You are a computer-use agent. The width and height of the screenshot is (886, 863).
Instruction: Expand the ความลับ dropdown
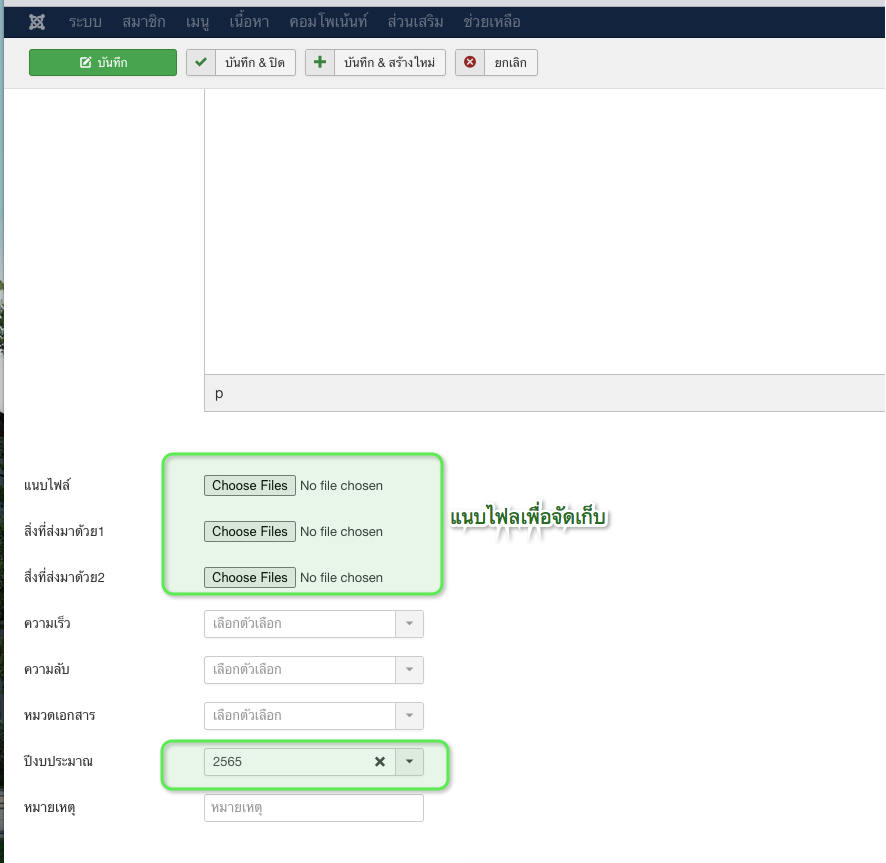tap(313, 670)
